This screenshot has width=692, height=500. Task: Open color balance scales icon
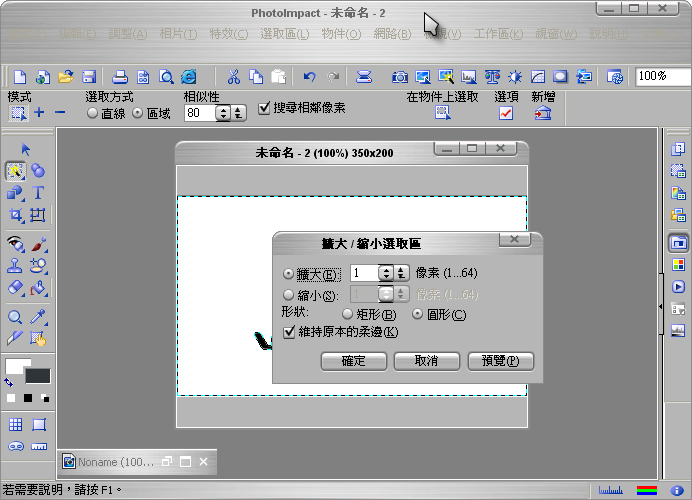492,77
